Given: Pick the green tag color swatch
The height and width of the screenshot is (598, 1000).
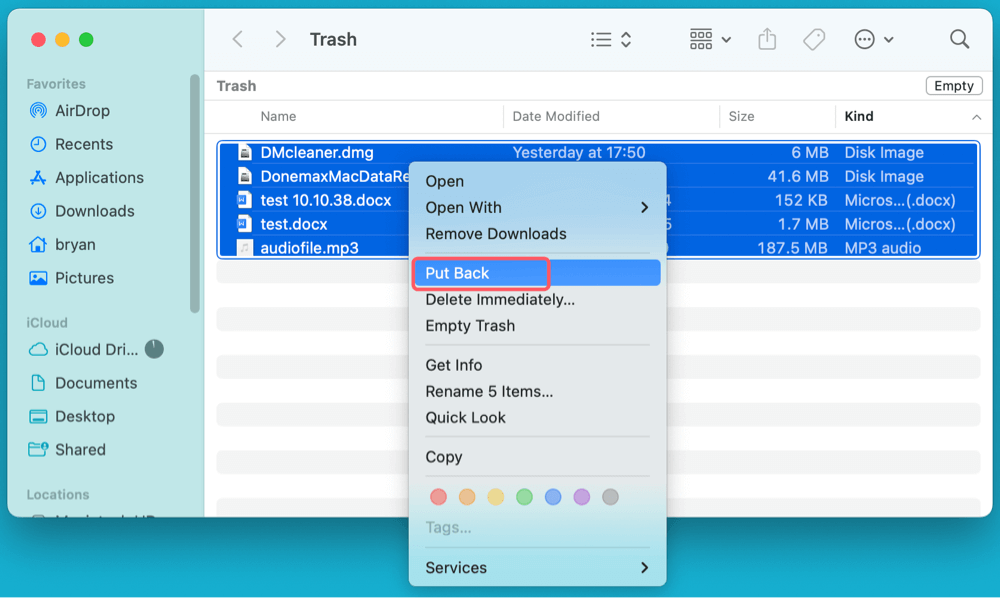Looking at the screenshot, I should (524, 496).
